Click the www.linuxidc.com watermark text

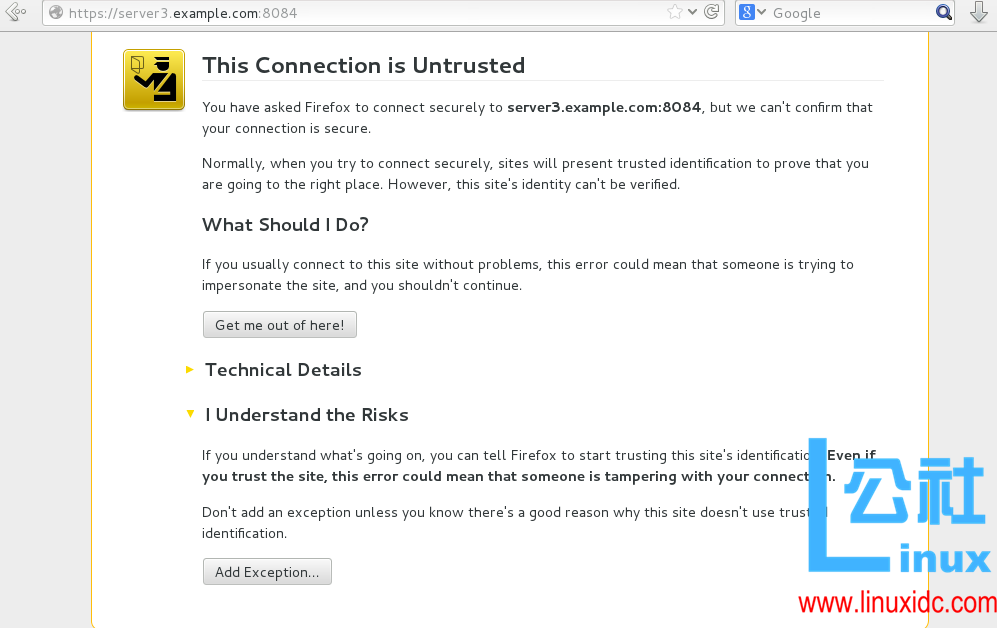point(897,604)
